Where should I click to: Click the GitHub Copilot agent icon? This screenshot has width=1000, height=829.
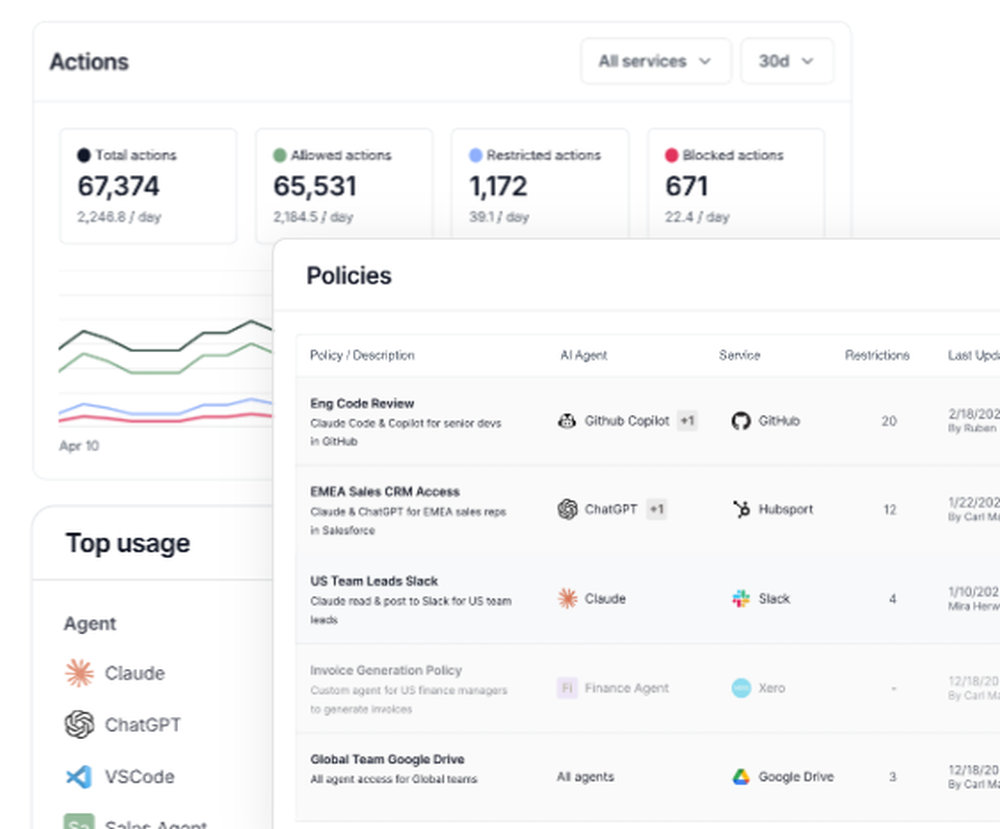(567, 421)
